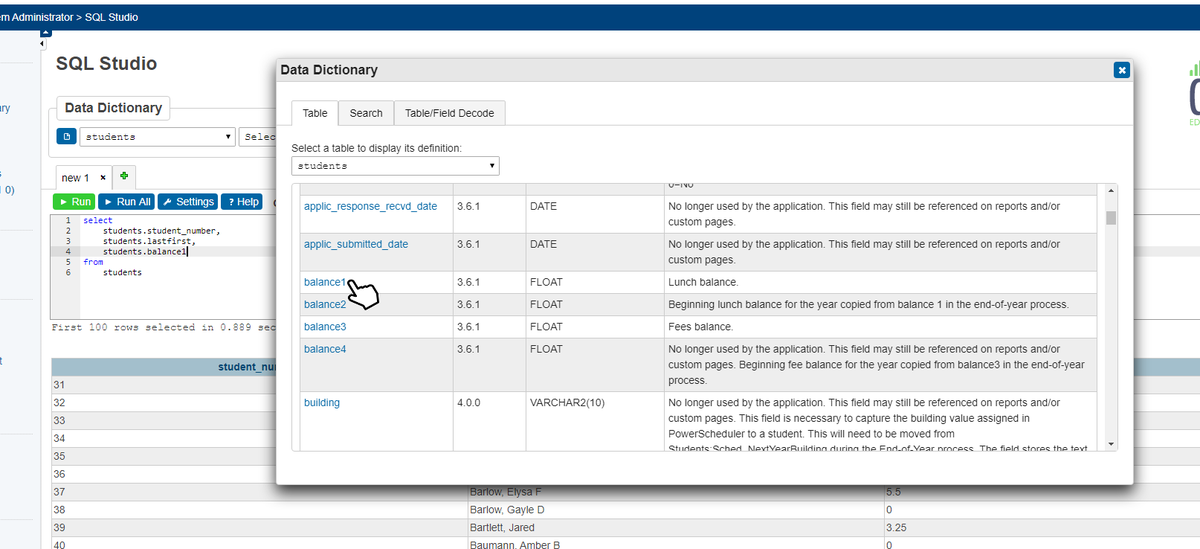The image size is (1200, 549).
Task: Click the applic_submitted_date field link
Action: point(356,244)
